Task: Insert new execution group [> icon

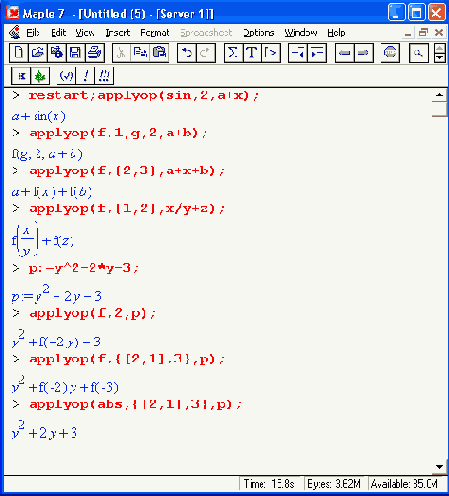Action: (x=270, y=53)
